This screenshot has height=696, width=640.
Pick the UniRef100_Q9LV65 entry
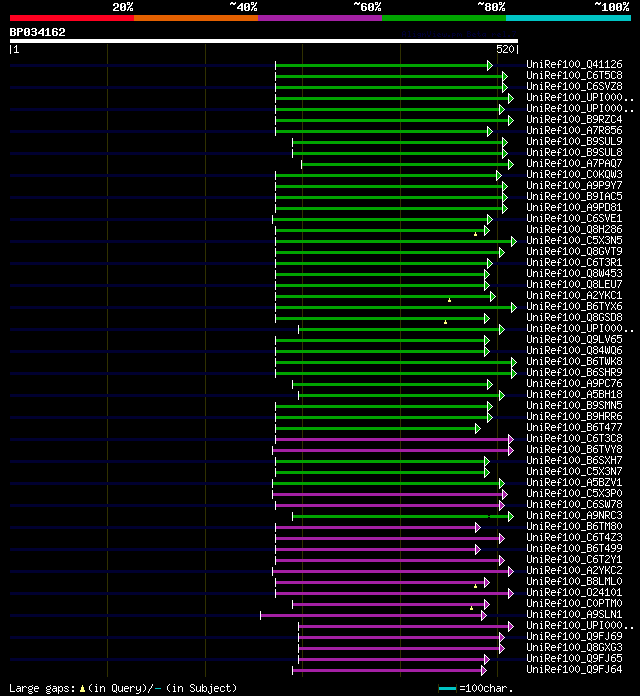[574, 340]
